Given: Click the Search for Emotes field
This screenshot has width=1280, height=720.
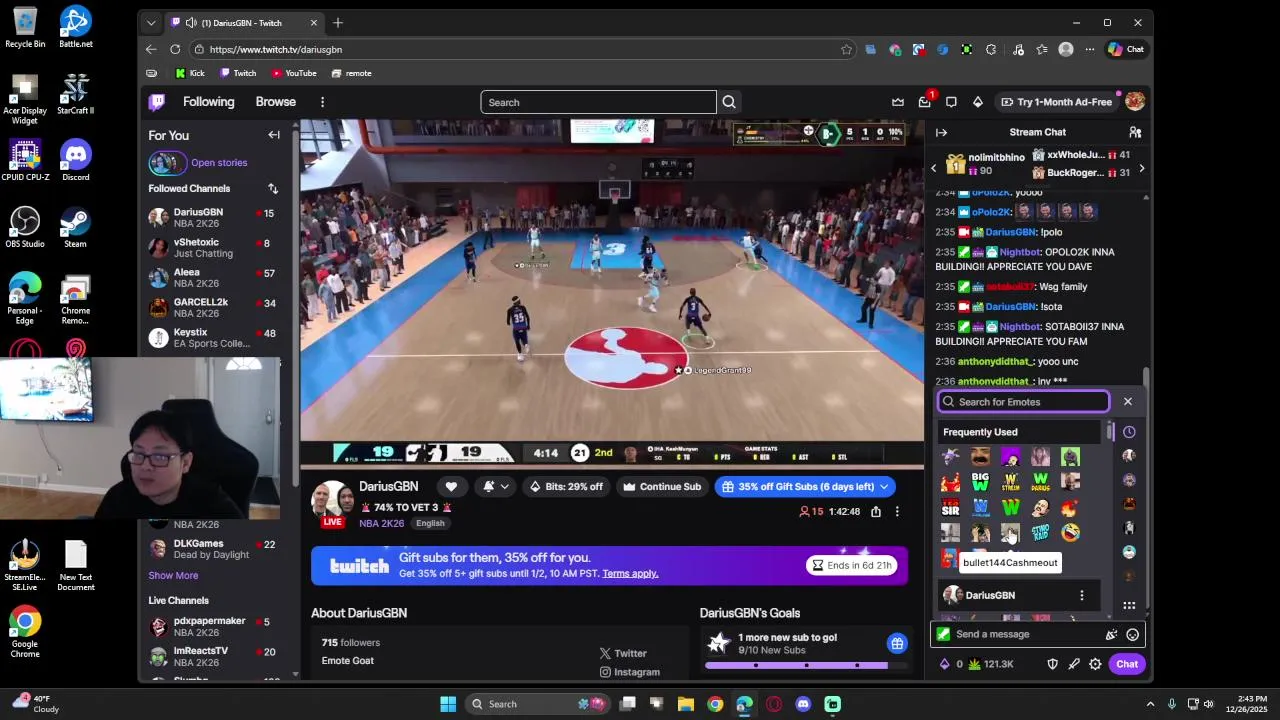Looking at the screenshot, I should [x=1023, y=402].
